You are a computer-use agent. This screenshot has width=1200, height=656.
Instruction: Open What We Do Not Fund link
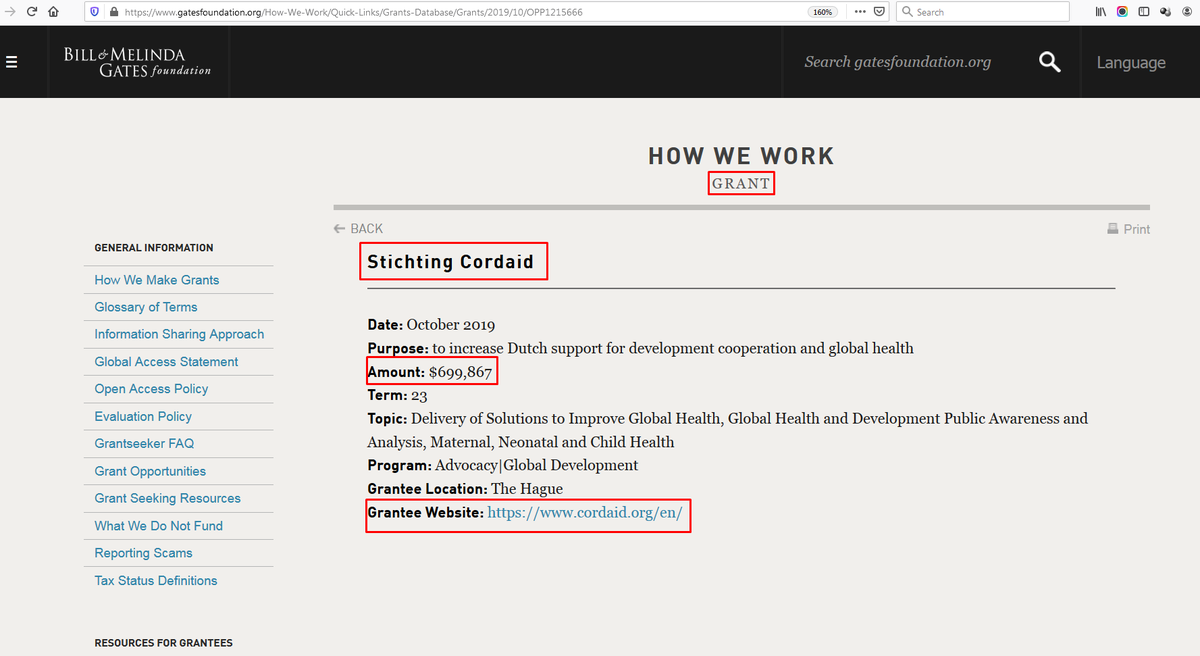point(158,525)
